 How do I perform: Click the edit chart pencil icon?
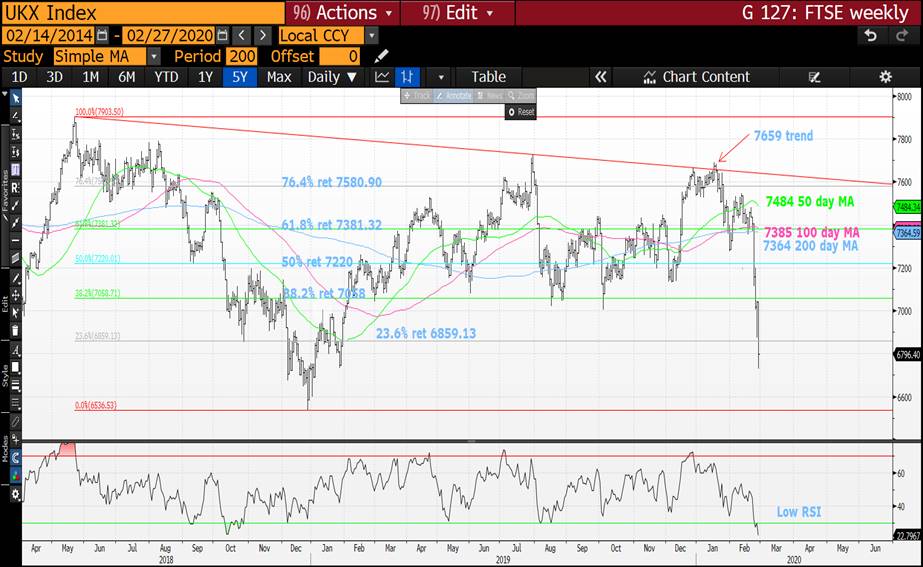point(815,77)
